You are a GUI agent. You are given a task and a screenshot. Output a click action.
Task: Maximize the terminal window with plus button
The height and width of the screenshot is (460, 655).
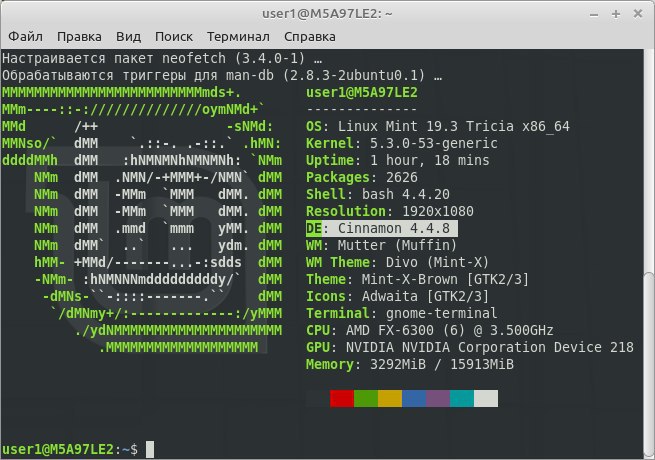616,14
